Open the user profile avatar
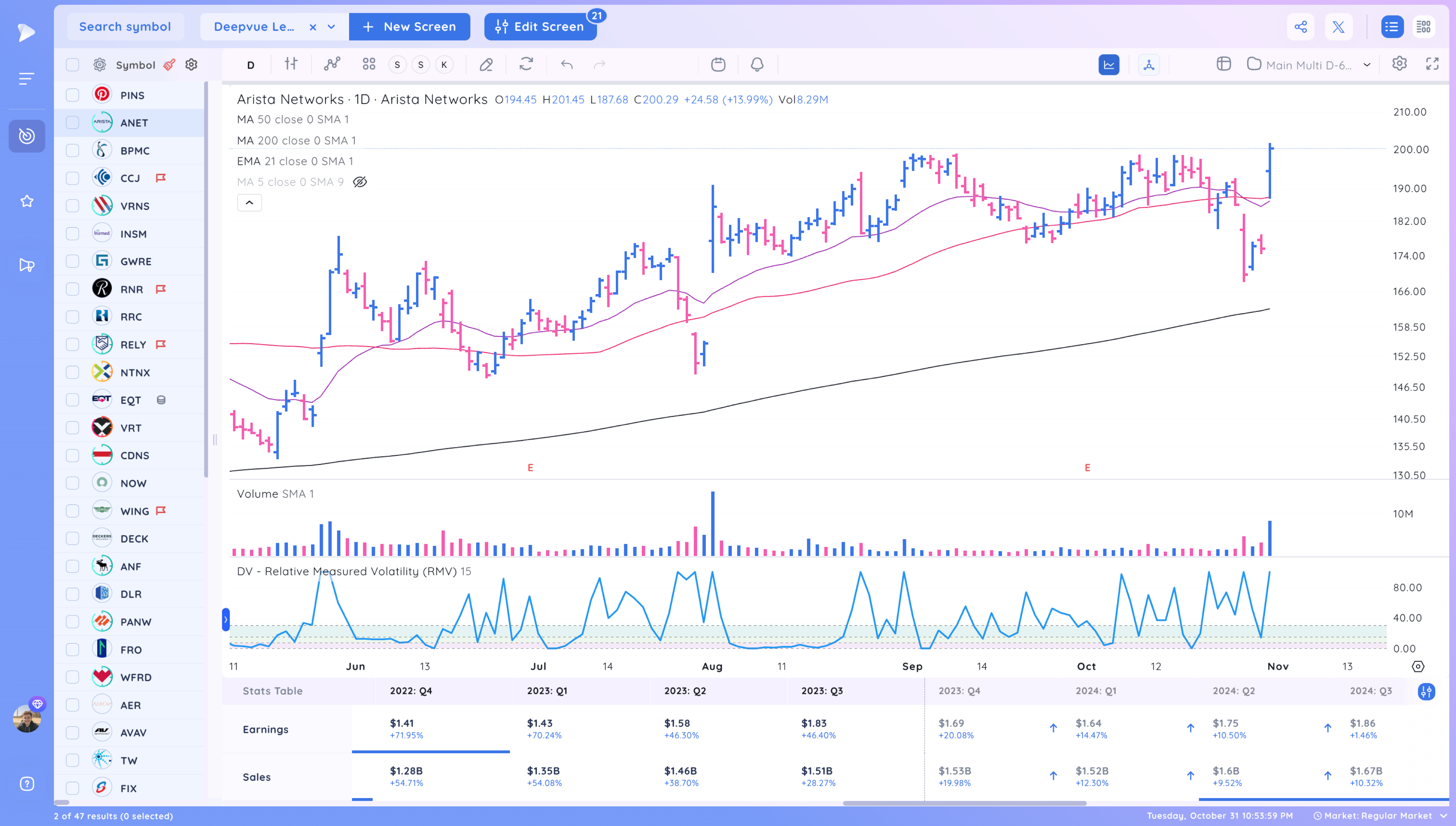Screen dimensions: 1456x826 coord(27,718)
